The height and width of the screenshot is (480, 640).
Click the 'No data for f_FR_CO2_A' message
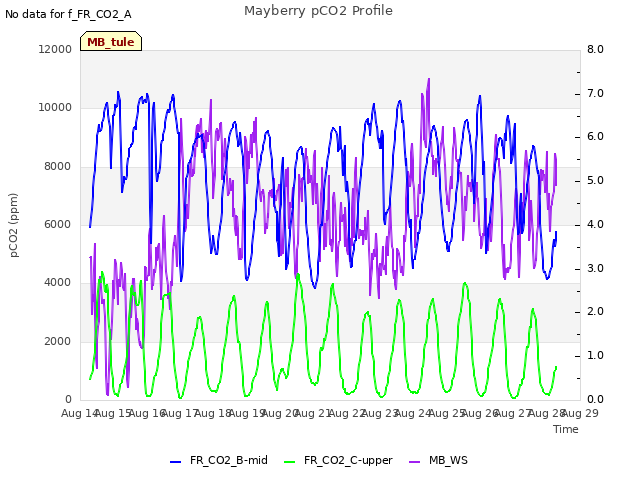coord(68,14)
